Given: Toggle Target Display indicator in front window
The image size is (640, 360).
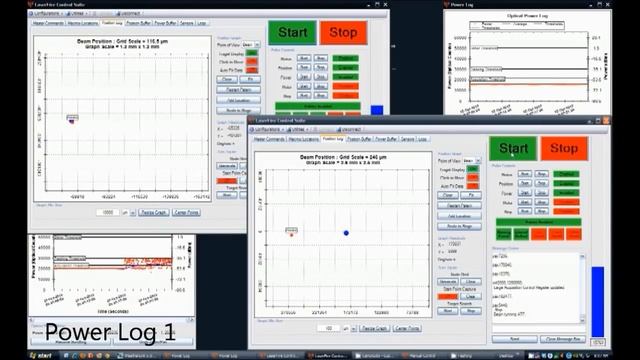Looking at the screenshot, I should (473, 169).
